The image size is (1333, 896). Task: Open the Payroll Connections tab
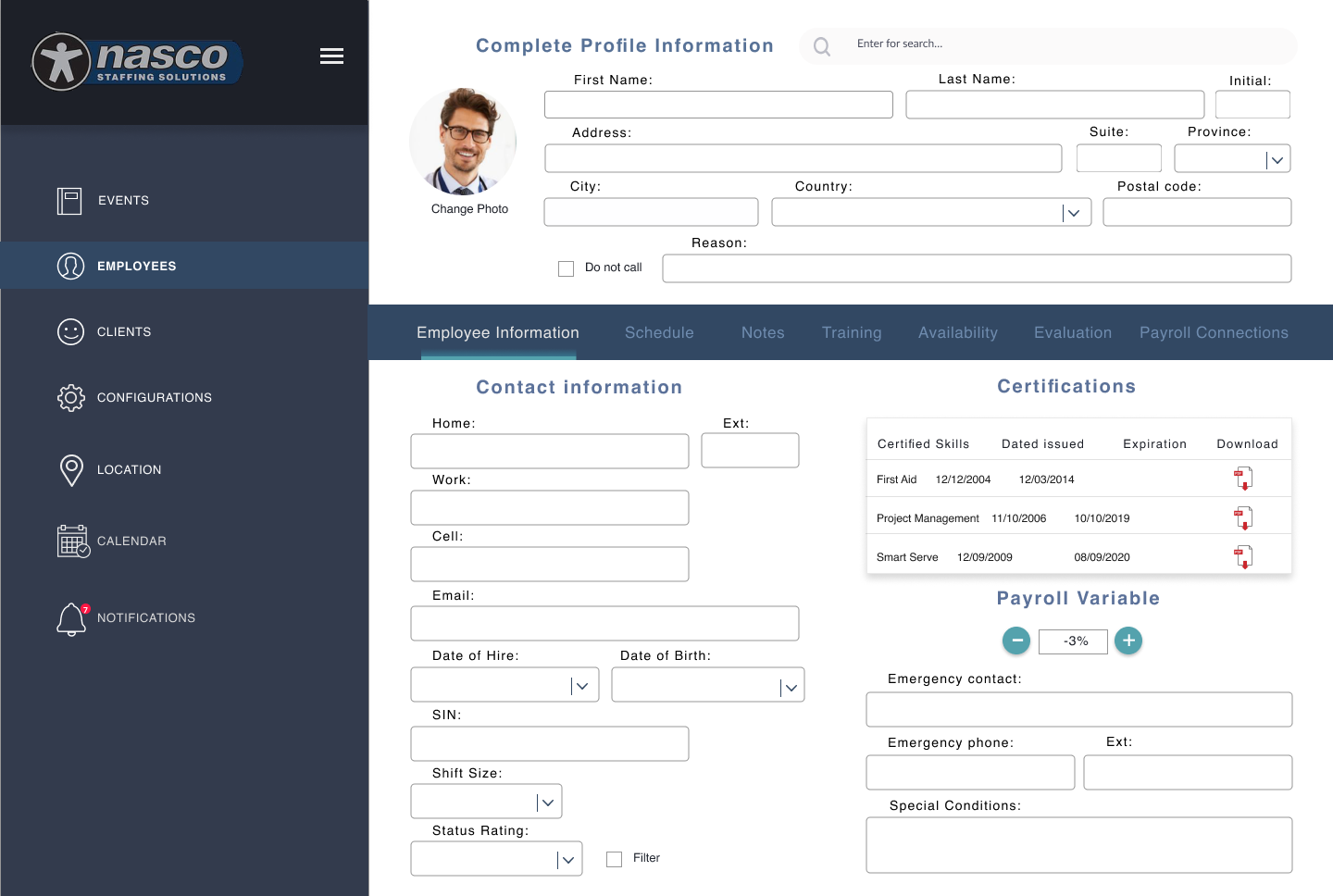click(x=1214, y=332)
